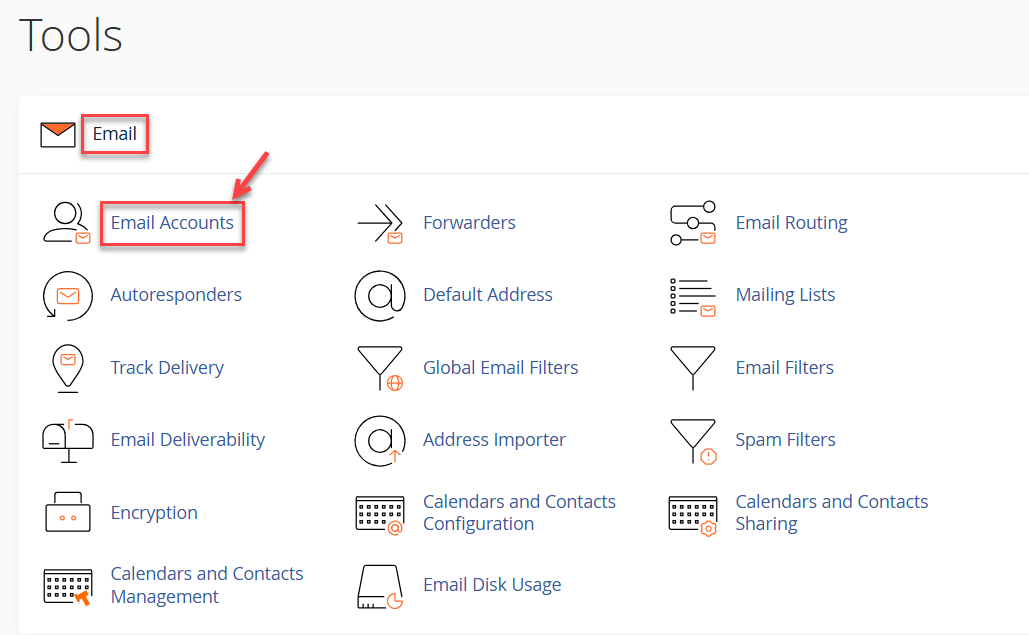This screenshot has height=635, width=1029.
Task: Open Calendars and Contacts Sharing
Action: 831,512
